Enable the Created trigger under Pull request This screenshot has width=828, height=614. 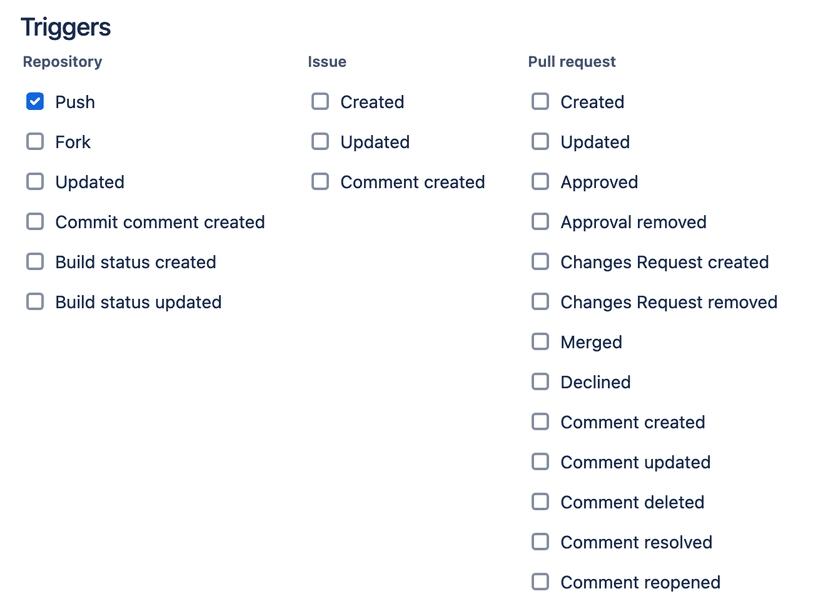(x=540, y=101)
